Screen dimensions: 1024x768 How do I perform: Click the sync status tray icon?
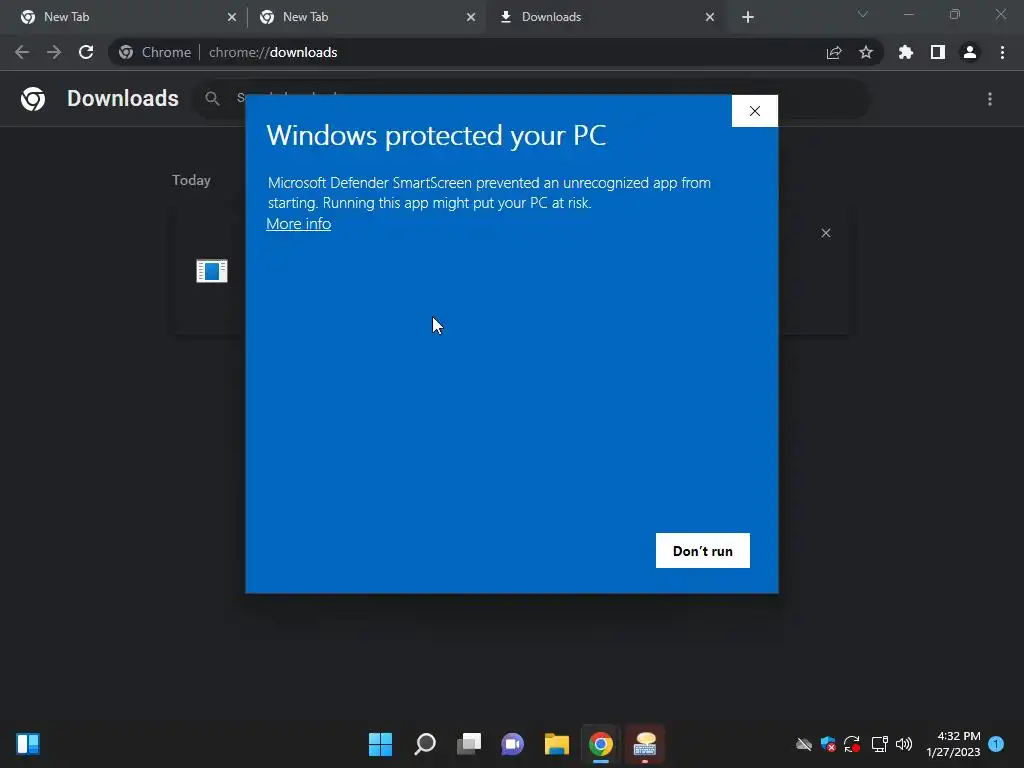click(x=852, y=744)
